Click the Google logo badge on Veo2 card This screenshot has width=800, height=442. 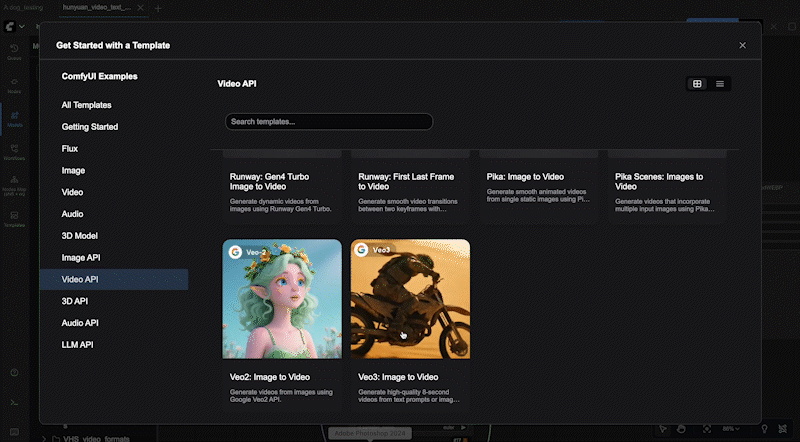[x=235, y=252]
